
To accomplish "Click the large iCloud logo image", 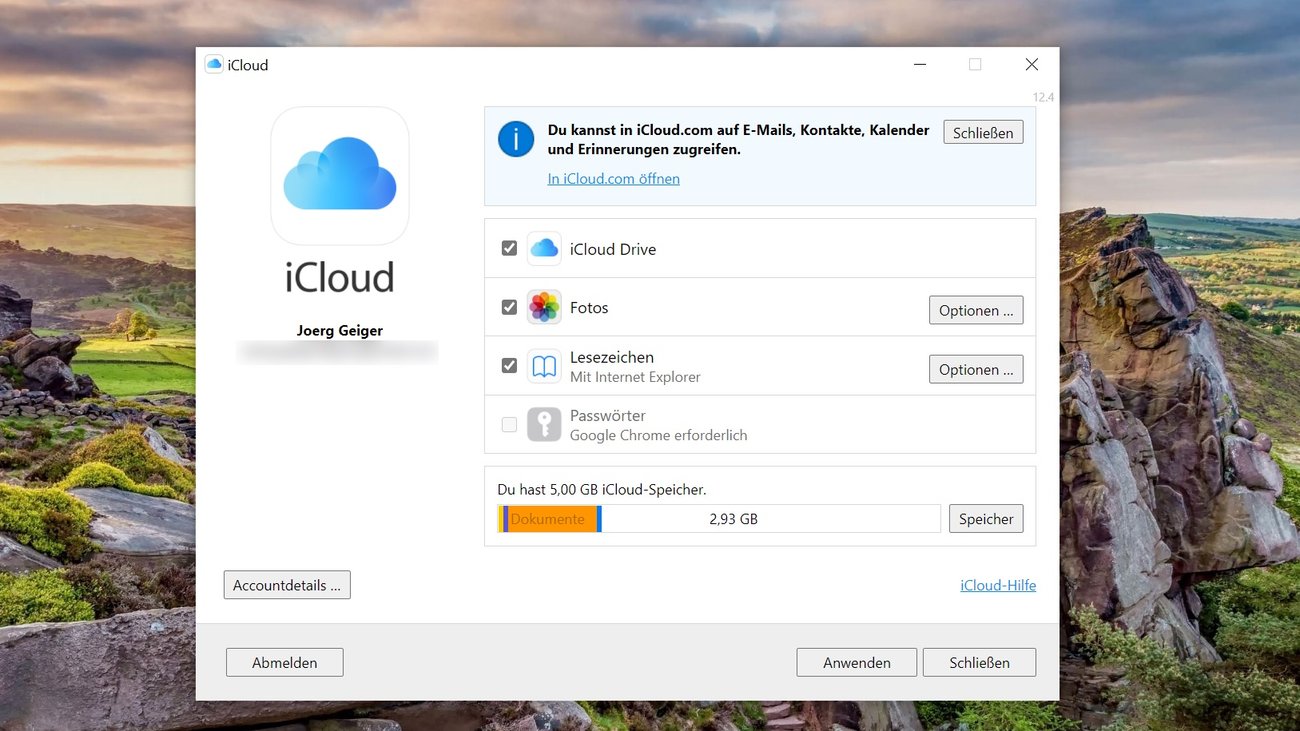I will click(x=340, y=176).
